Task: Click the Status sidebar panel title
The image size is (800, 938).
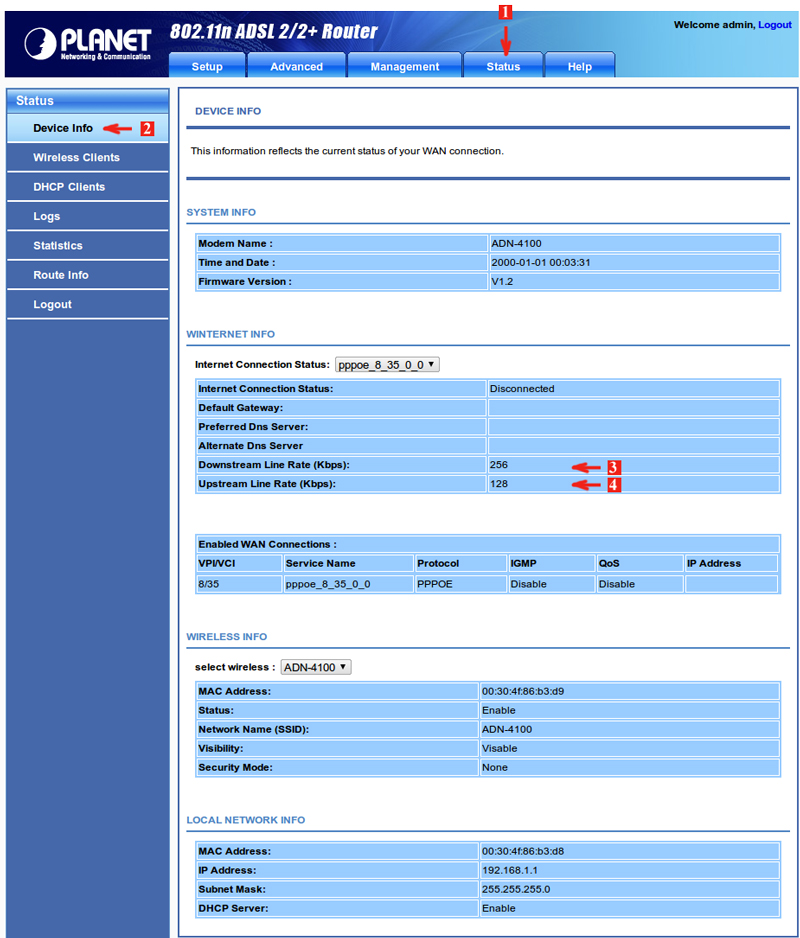Action: pyautogui.click(x=35, y=101)
